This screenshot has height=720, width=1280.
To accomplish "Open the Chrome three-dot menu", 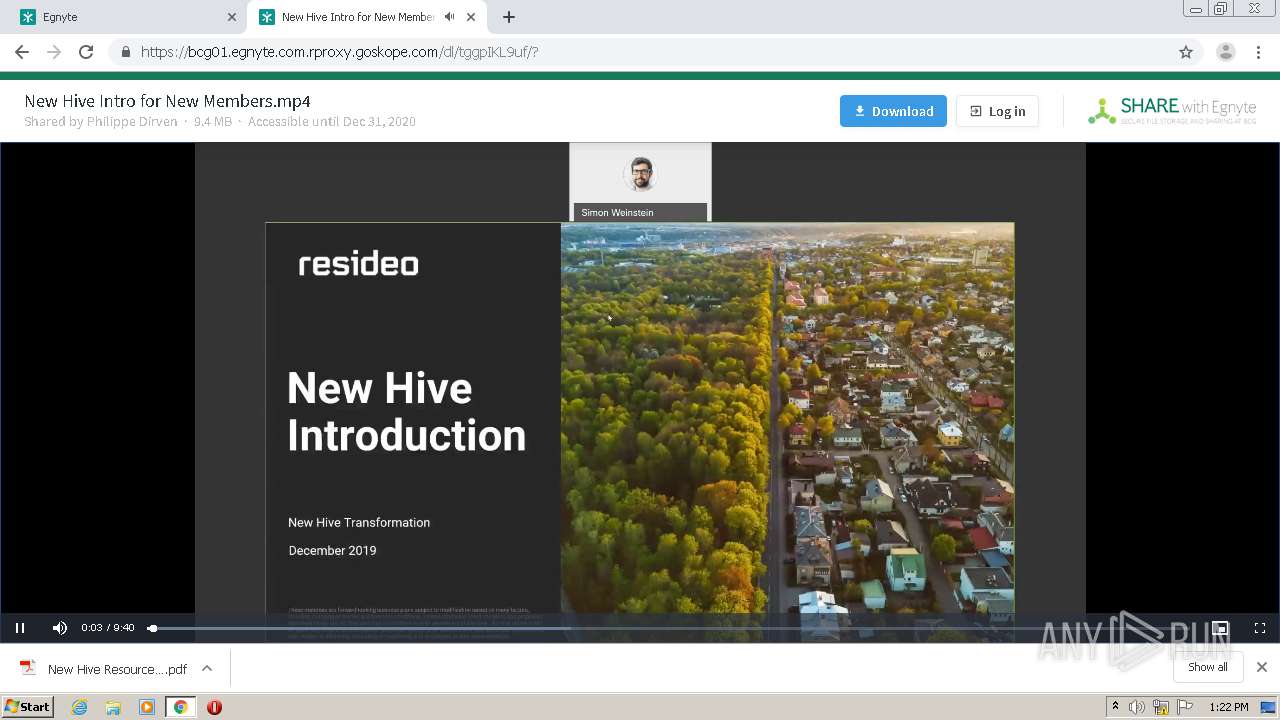I will coord(1259,52).
